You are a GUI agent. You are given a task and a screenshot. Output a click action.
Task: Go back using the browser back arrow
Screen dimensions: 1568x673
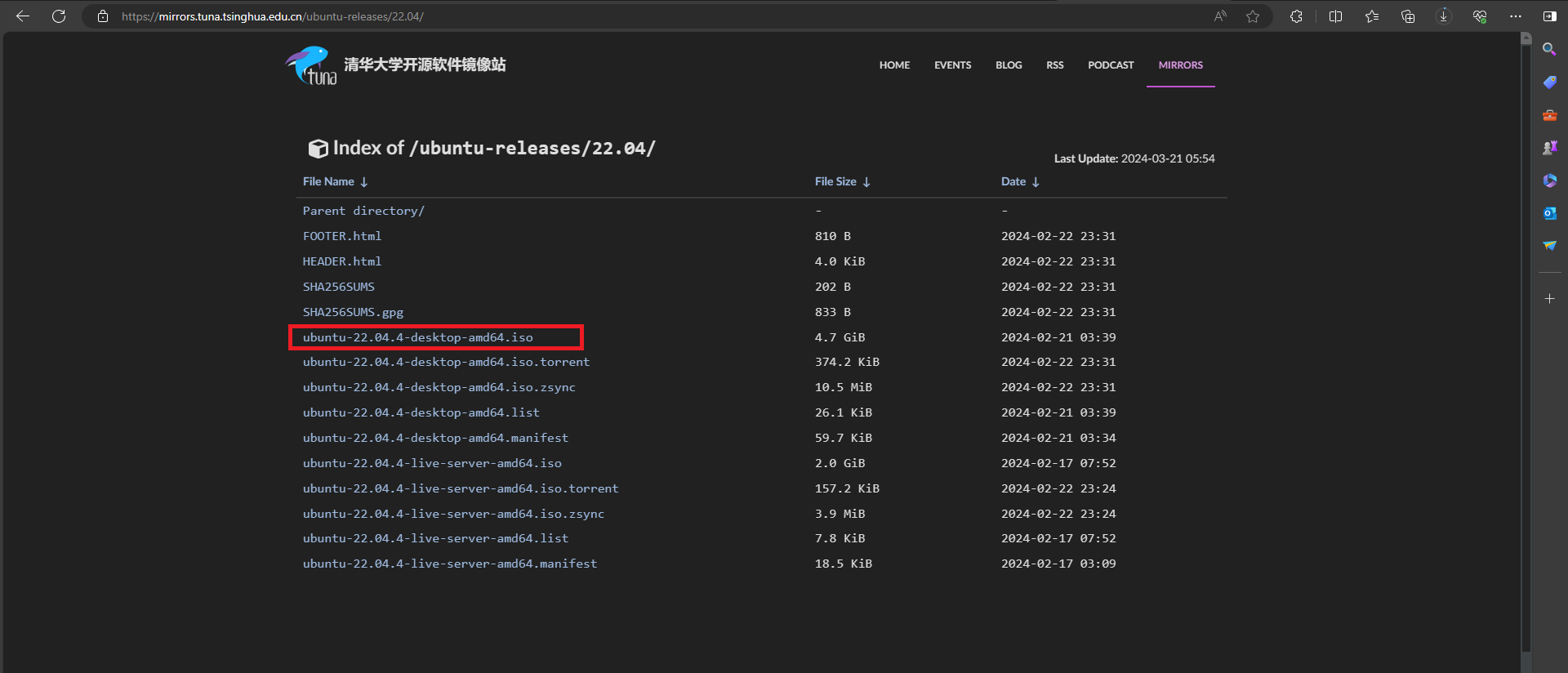23,16
